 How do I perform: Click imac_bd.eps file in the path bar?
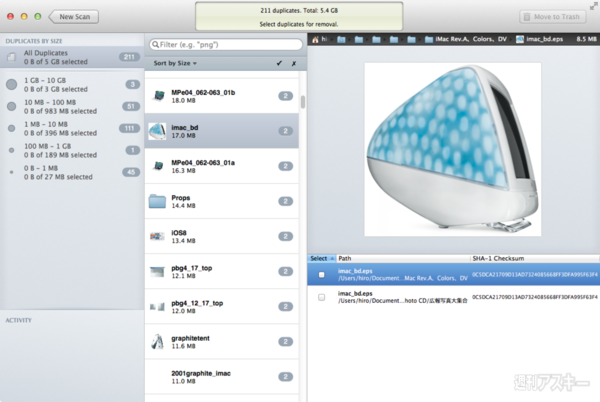coord(540,39)
